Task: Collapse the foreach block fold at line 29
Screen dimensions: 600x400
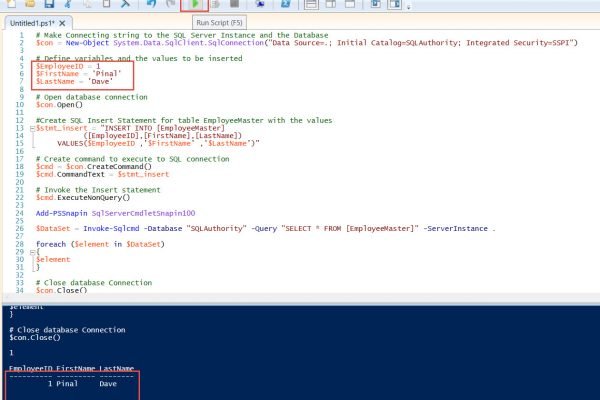Action: (x=33, y=252)
